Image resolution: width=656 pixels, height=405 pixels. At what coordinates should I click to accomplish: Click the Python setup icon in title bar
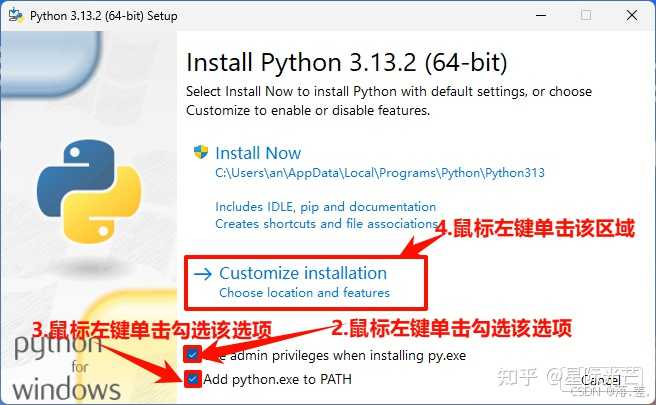15,15
